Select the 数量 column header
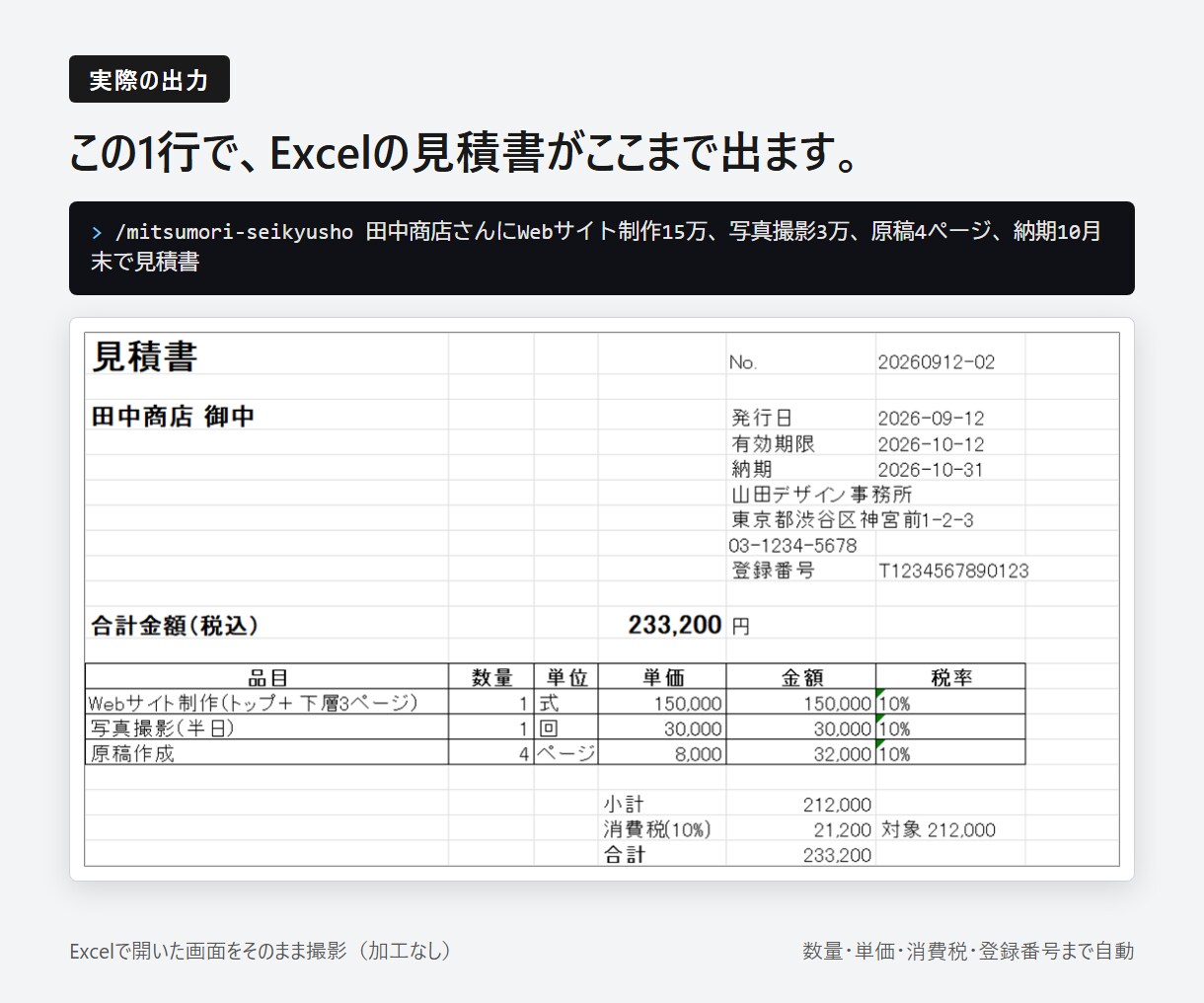The height and width of the screenshot is (1003, 1204). (491, 677)
